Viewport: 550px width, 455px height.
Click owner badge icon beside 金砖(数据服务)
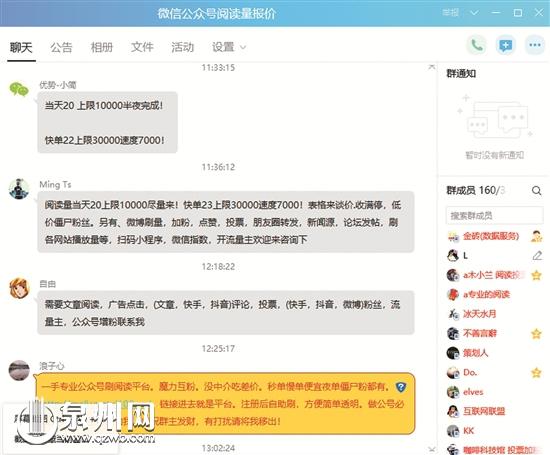536,236
